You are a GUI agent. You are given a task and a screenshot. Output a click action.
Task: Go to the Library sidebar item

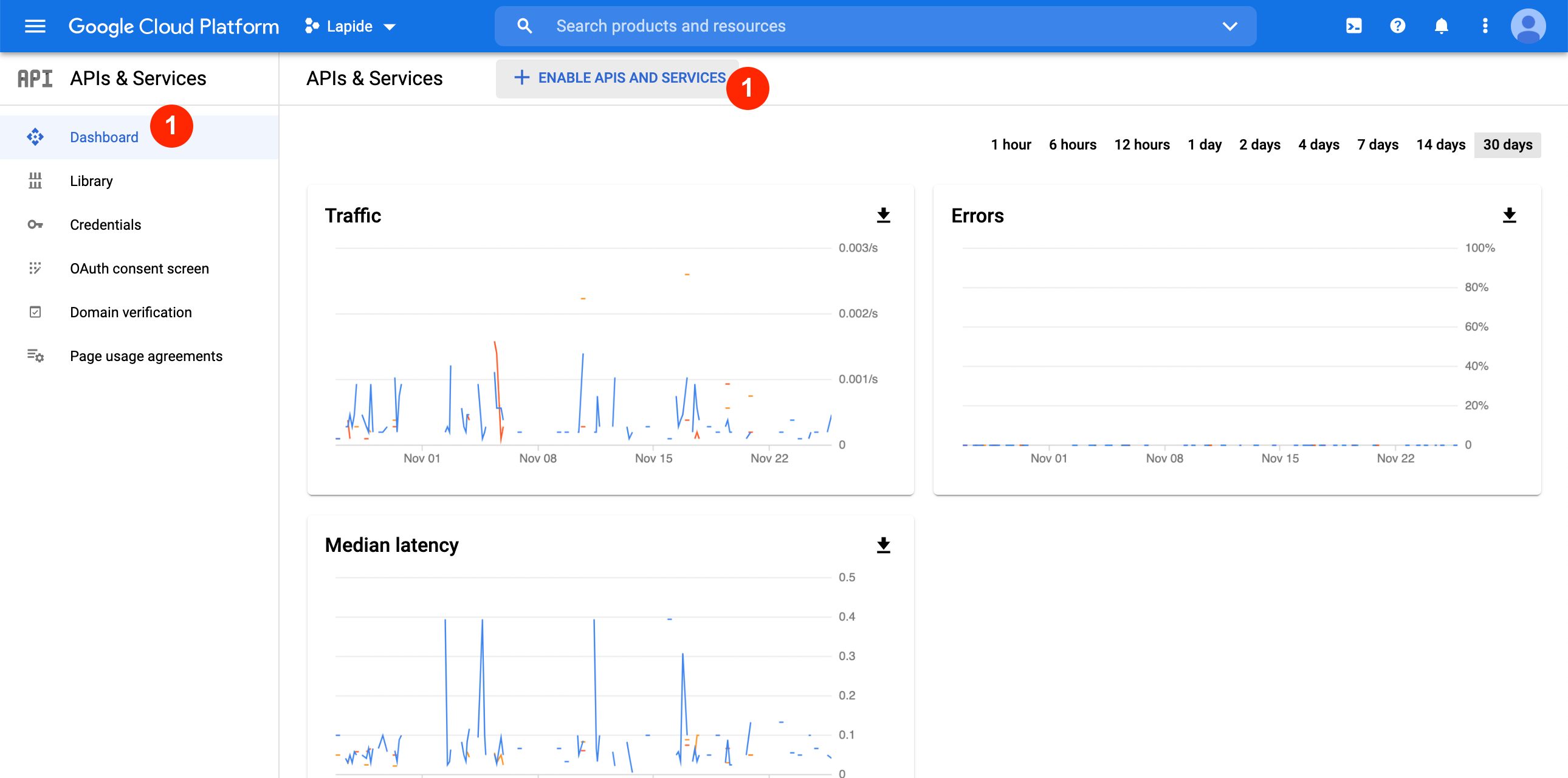91,181
